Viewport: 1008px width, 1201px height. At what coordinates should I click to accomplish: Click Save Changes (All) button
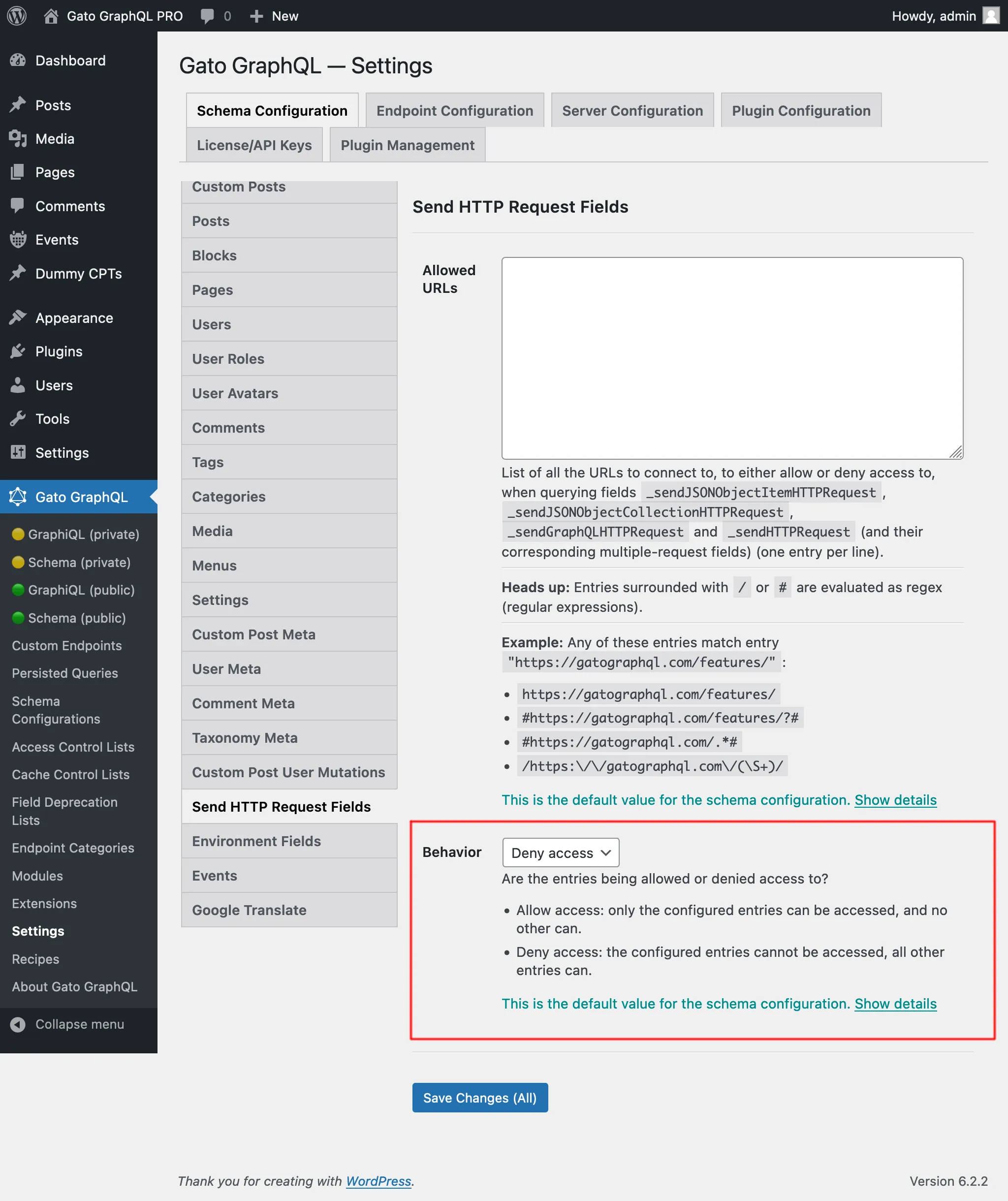pos(480,1097)
